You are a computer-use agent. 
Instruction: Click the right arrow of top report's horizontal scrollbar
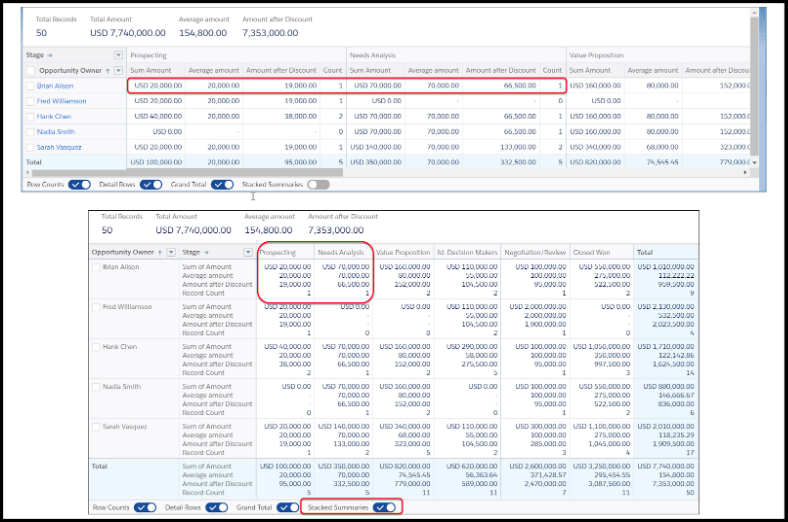pos(745,172)
